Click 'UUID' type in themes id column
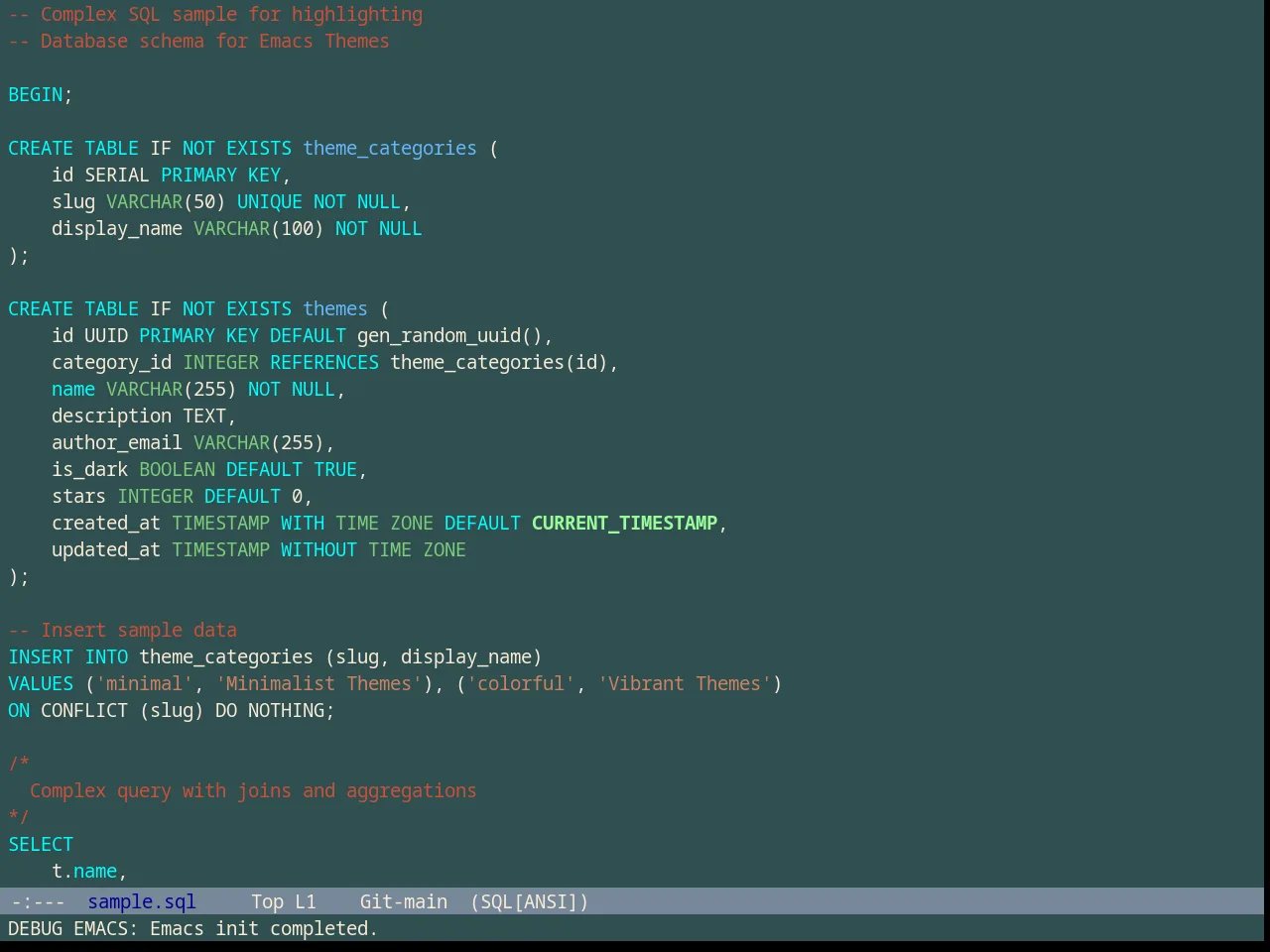Image resolution: width=1270 pixels, height=952 pixels. (x=106, y=335)
